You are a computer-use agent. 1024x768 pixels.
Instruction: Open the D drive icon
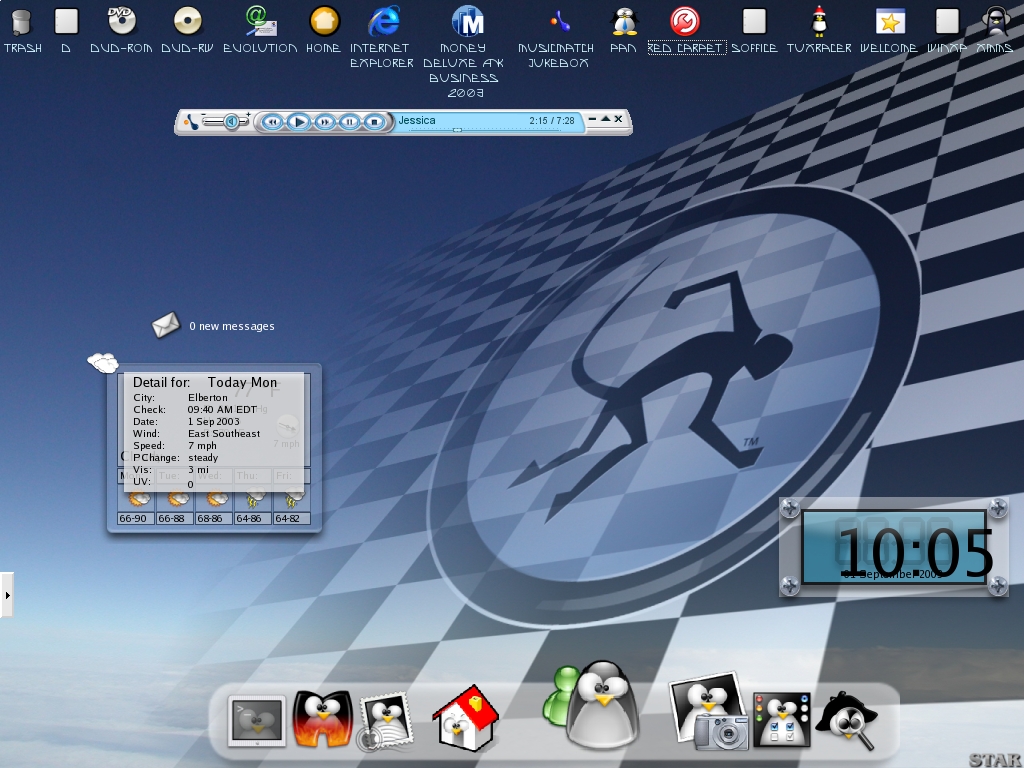66,21
